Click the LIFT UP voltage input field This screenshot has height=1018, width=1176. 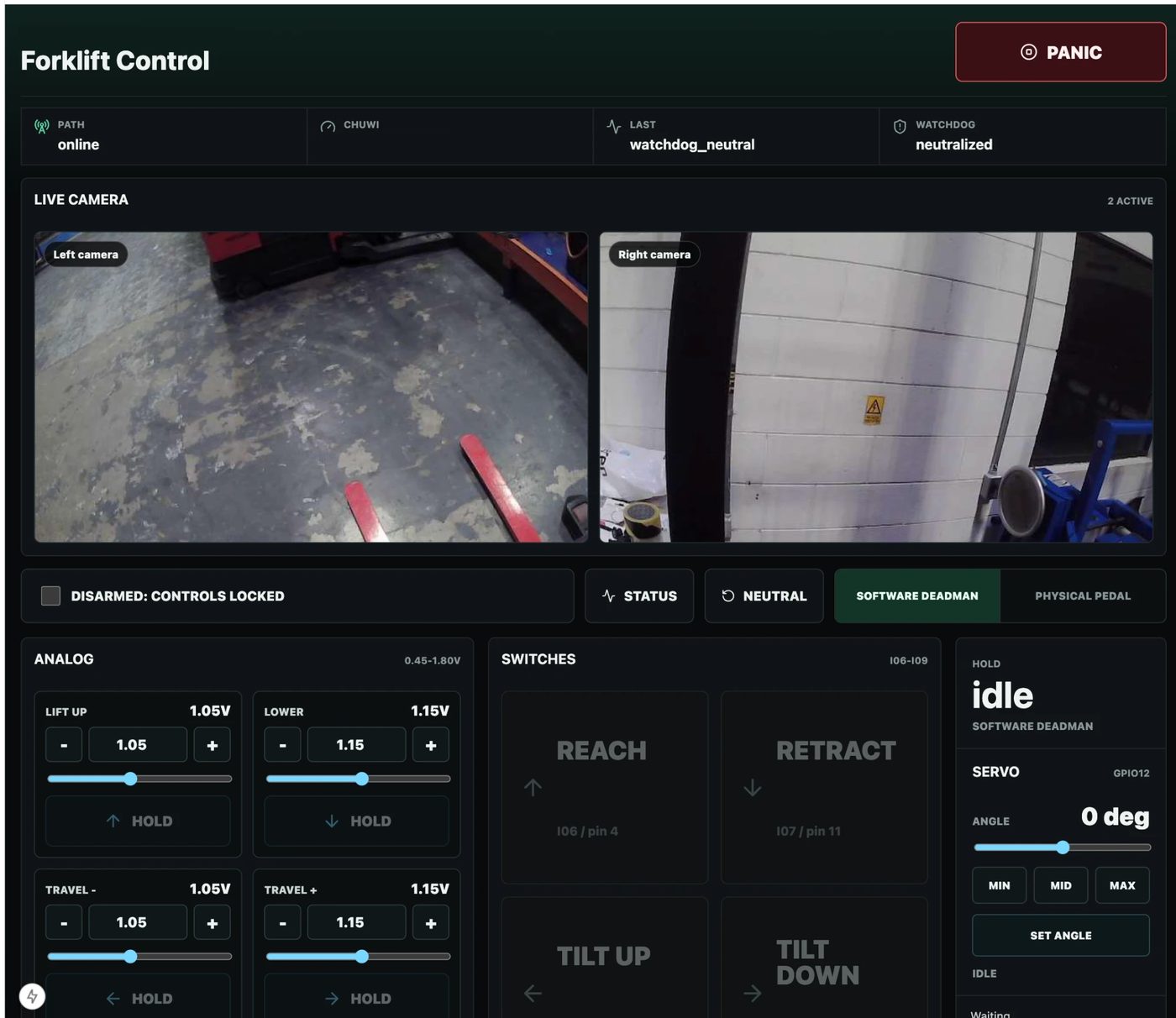(x=138, y=745)
